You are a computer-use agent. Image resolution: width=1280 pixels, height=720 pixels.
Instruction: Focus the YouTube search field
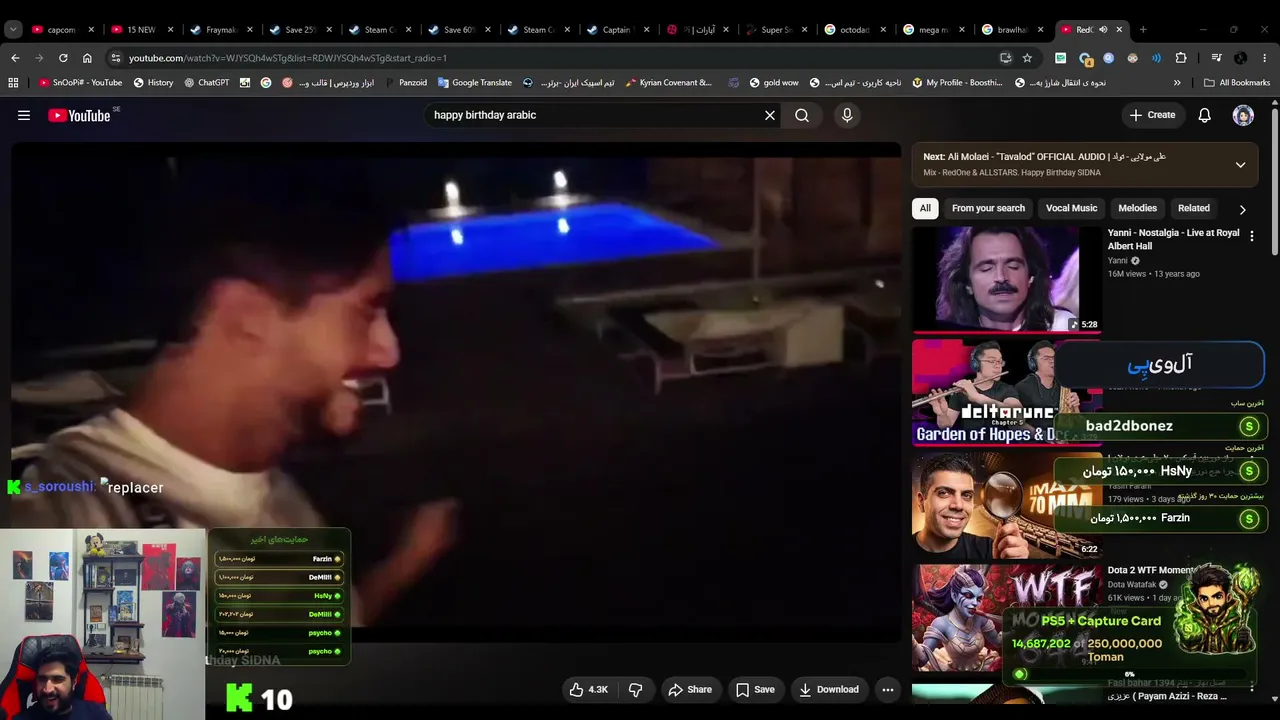594,115
